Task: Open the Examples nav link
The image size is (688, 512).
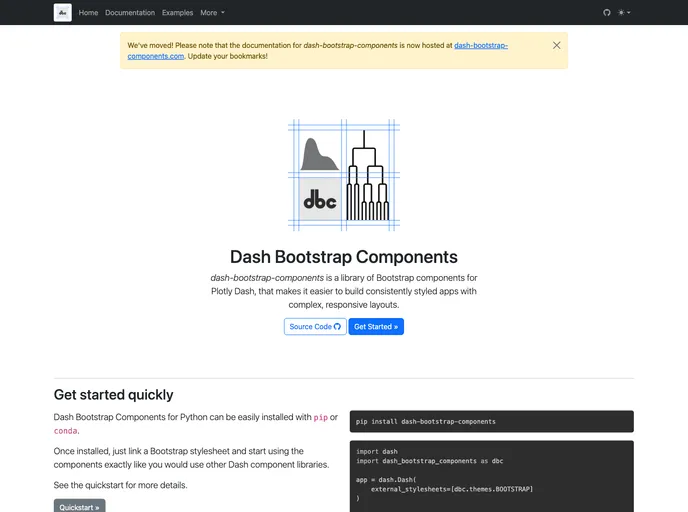Action: point(177,13)
